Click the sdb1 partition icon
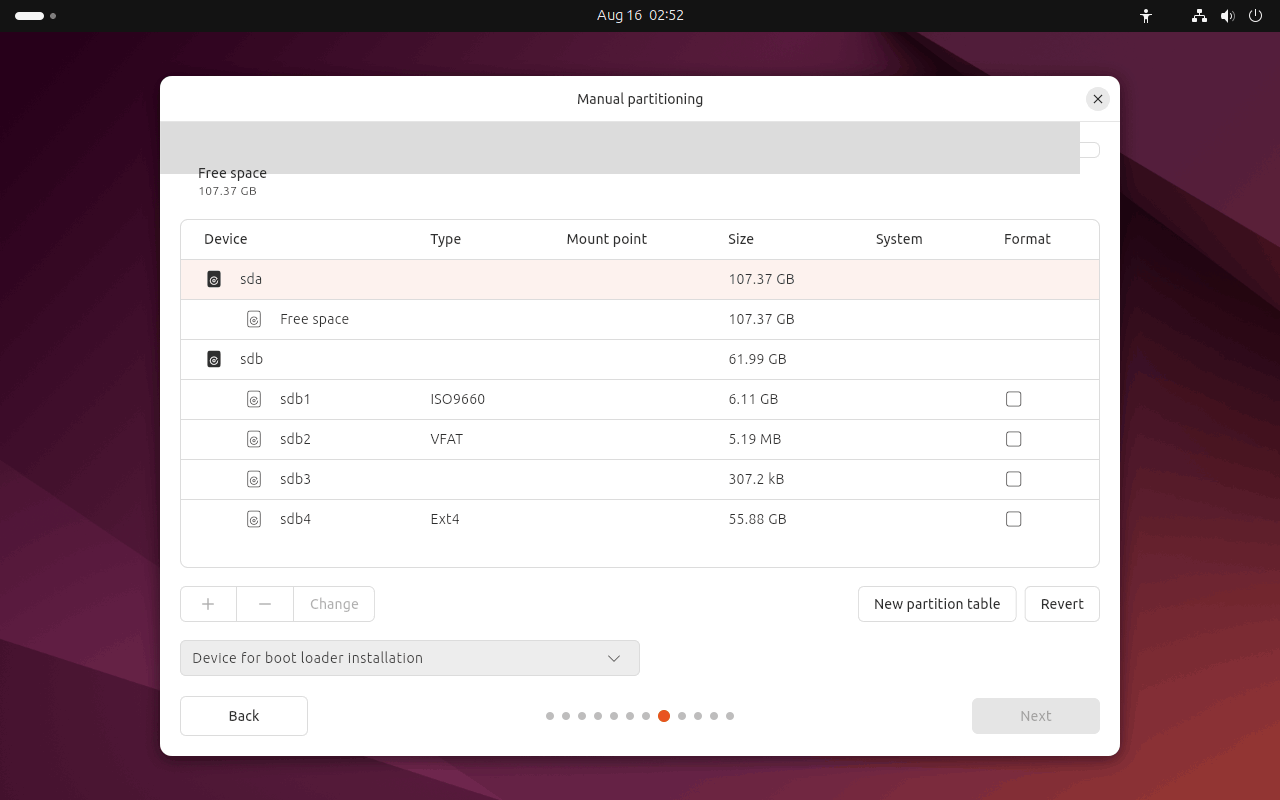This screenshot has height=800, width=1280. point(254,399)
